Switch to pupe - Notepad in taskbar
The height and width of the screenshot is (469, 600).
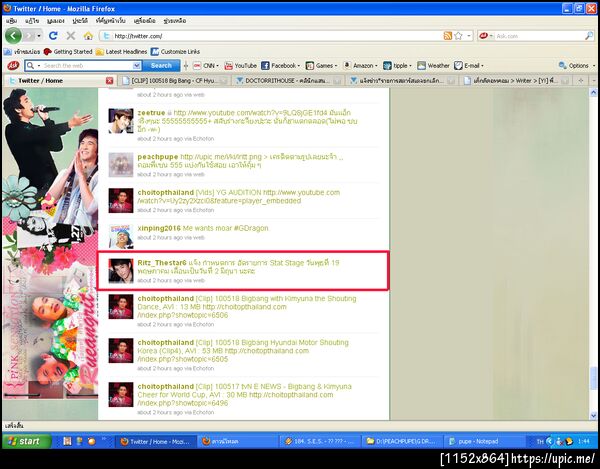(x=484, y=441)
